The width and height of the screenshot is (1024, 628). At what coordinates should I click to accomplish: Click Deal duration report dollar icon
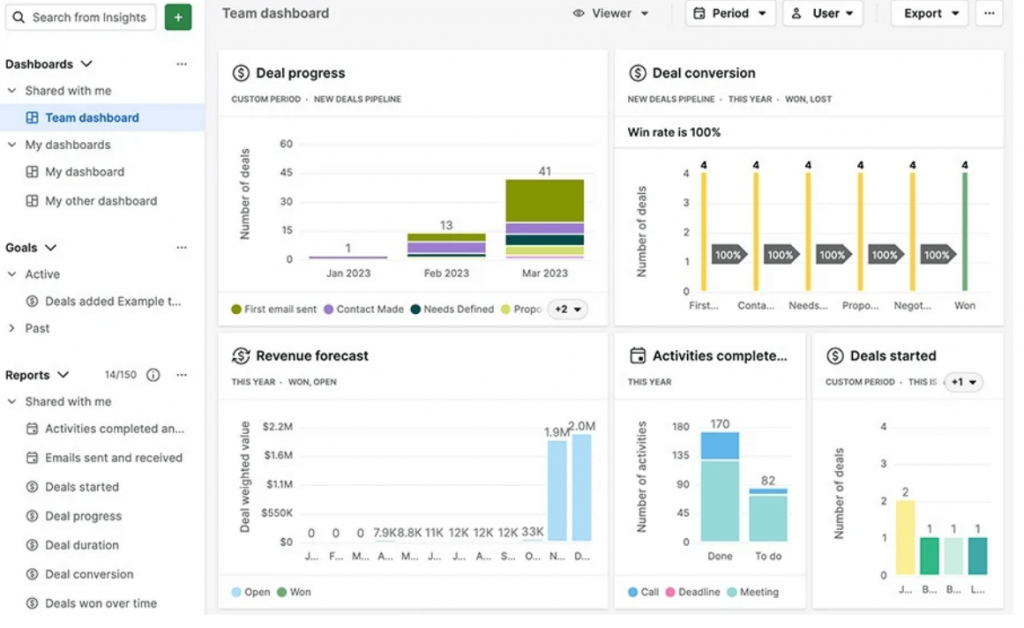31,544
